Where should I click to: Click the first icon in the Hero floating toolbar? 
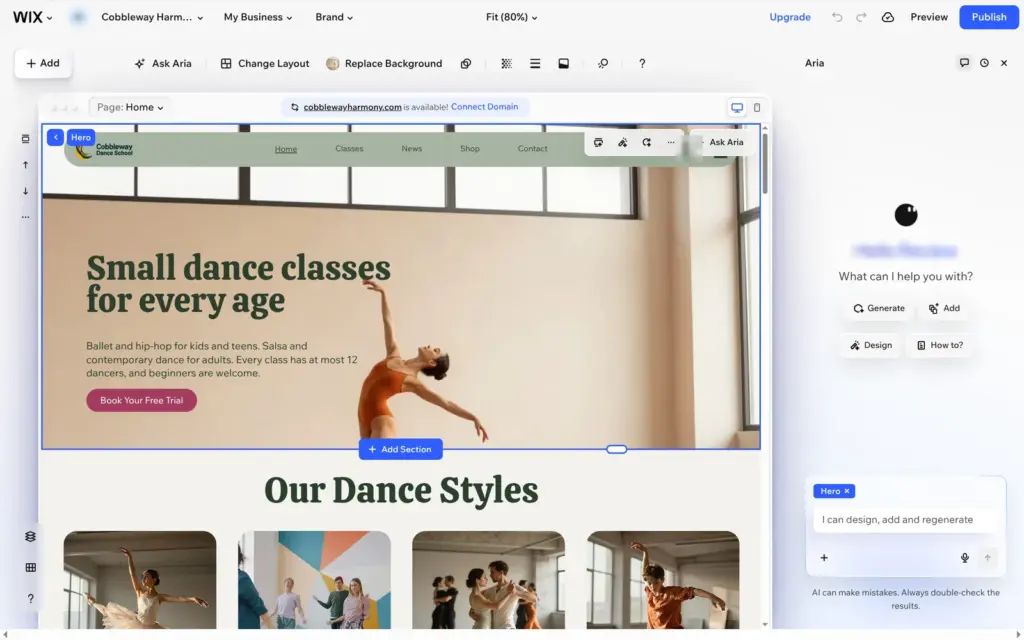tap(598, 142)
